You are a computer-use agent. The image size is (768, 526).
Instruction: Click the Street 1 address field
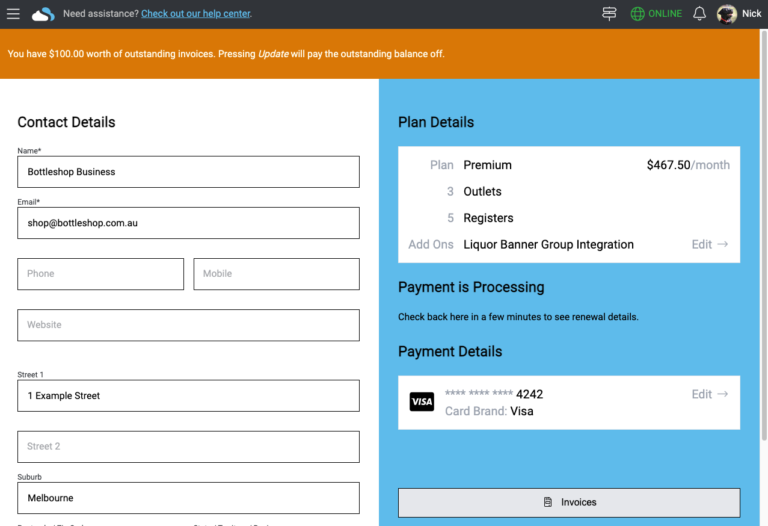pos(188,396)
